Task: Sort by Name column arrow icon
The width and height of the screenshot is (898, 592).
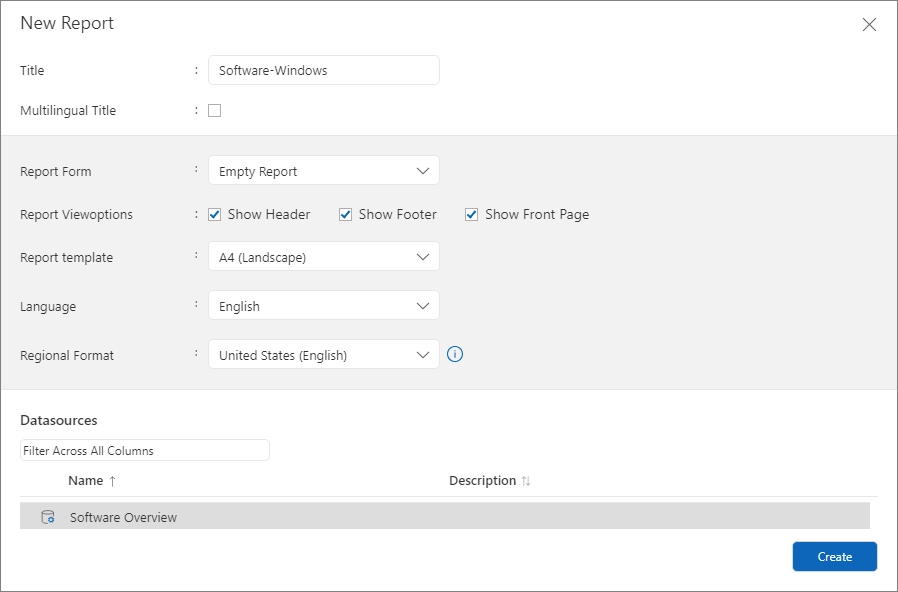Action: [113, 481]
